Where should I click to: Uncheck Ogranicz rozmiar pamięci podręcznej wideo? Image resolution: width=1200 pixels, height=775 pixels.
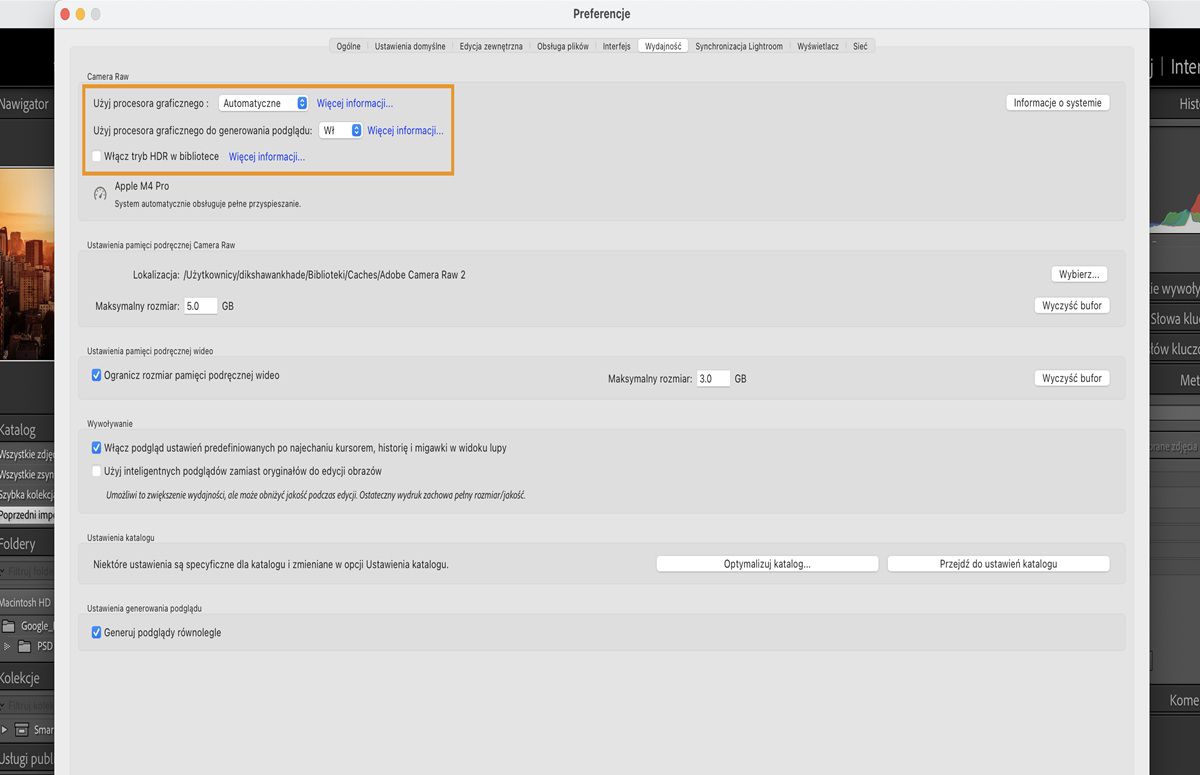97,376
